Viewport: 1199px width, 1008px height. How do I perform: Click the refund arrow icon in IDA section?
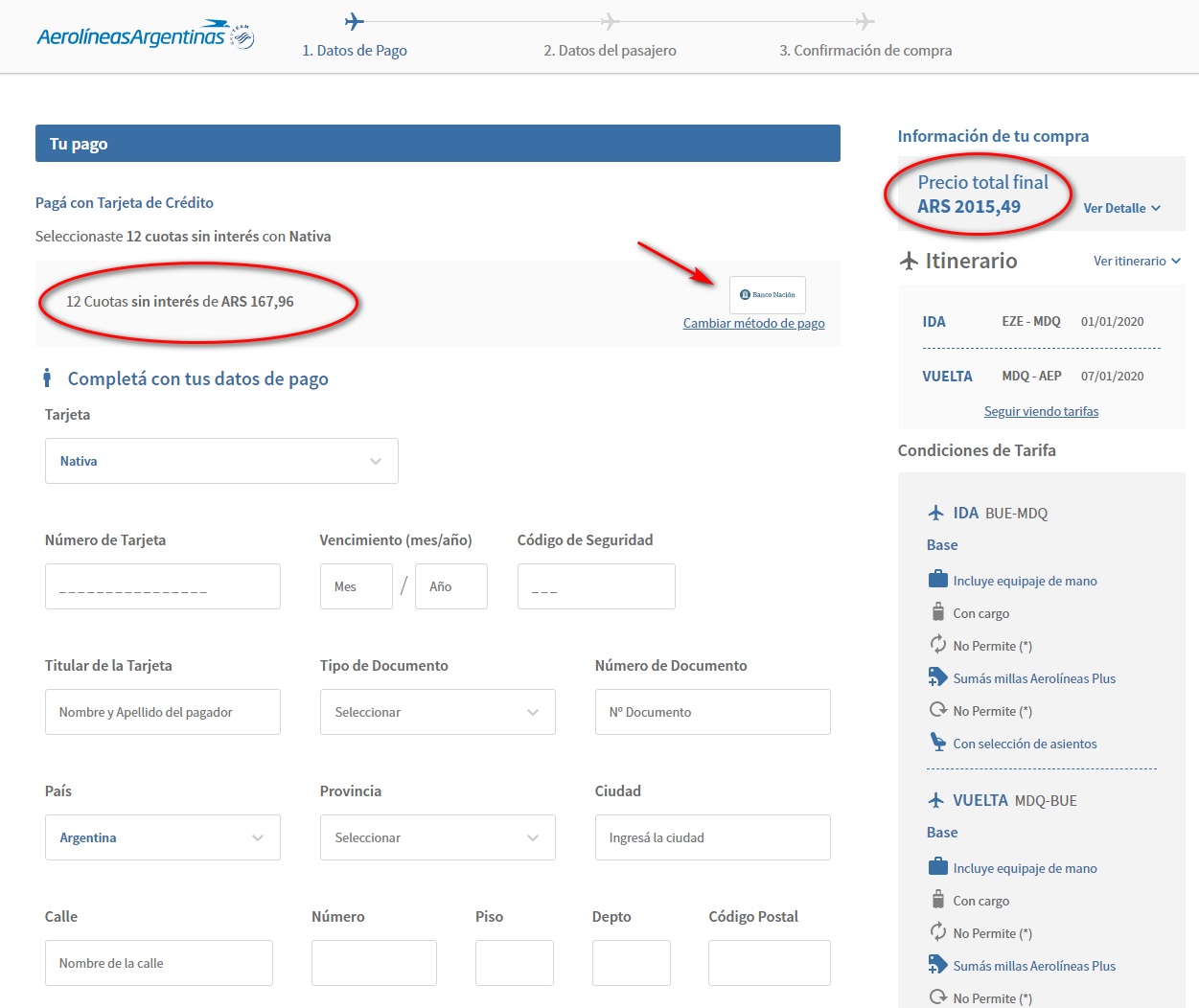click(x=938, y=710)
